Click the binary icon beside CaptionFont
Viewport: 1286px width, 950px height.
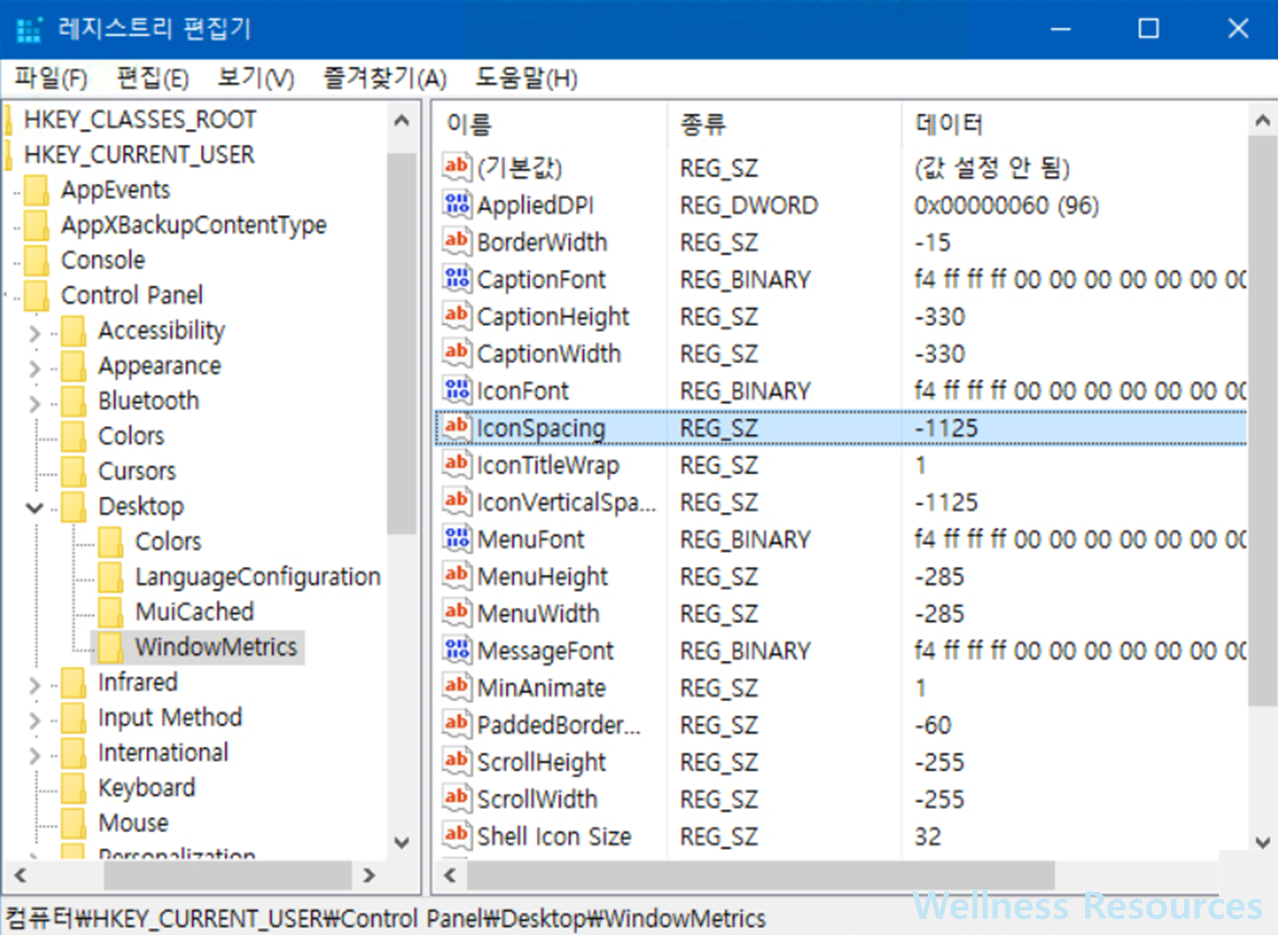(x=456, y=279)
